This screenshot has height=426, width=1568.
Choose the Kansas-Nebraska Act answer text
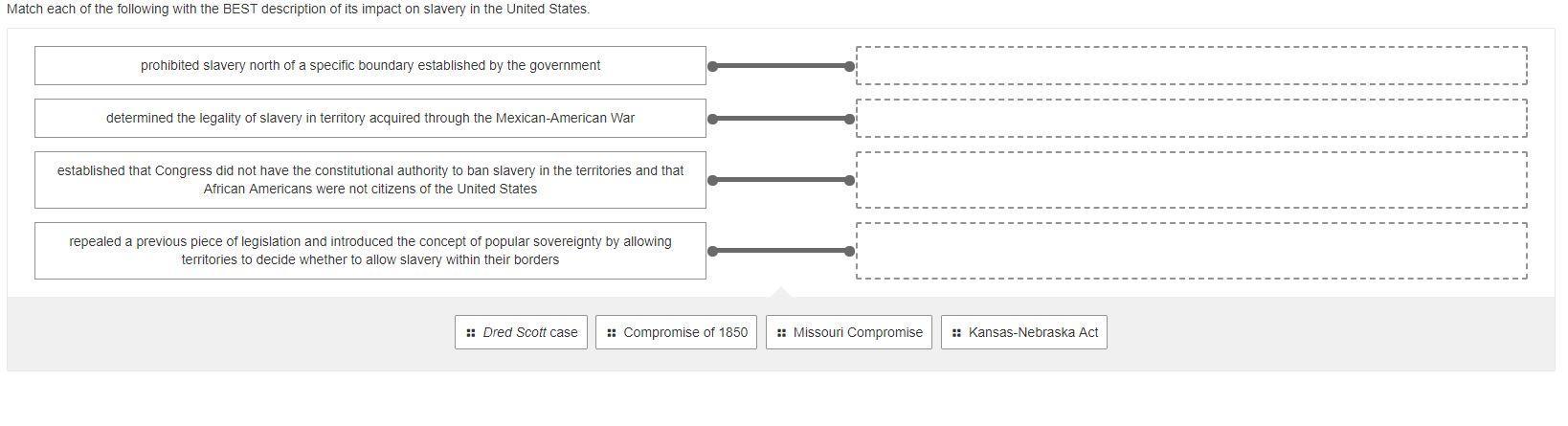click(1033, 333)
